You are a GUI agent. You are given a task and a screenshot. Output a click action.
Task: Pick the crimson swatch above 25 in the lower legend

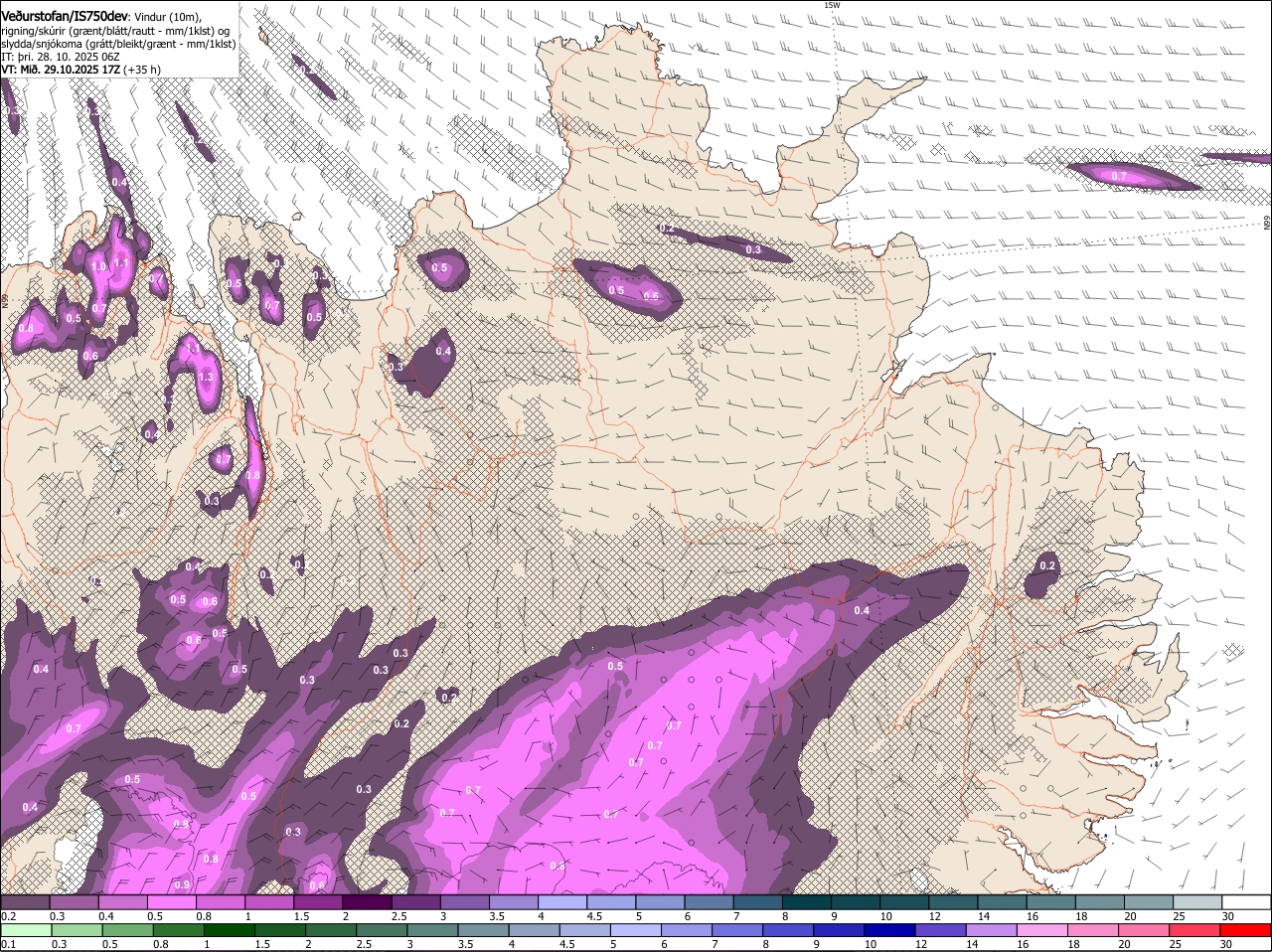pyautogui.click(x=1195, y=931)
